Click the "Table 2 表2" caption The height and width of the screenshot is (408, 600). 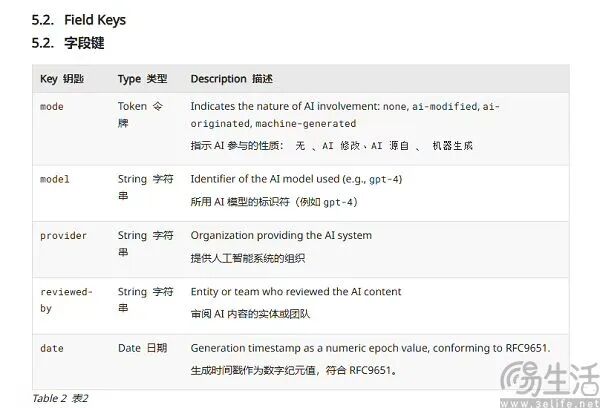click(x=61, y=398)
